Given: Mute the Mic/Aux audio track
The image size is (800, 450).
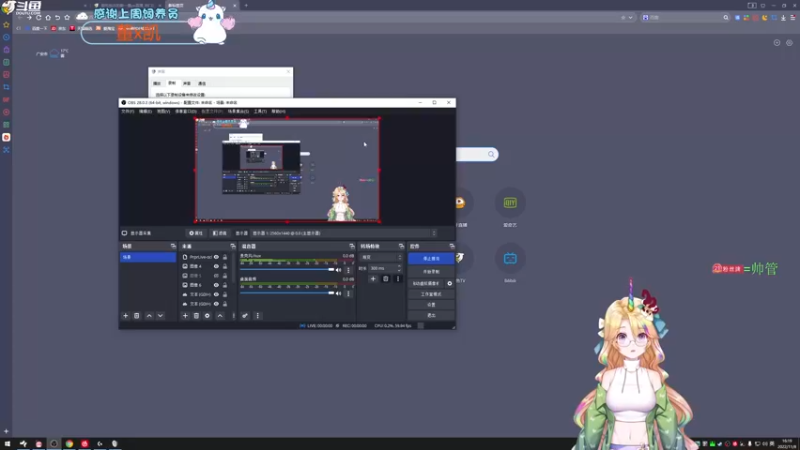Looking at the screenshot, I should click(x=339, y=270).
